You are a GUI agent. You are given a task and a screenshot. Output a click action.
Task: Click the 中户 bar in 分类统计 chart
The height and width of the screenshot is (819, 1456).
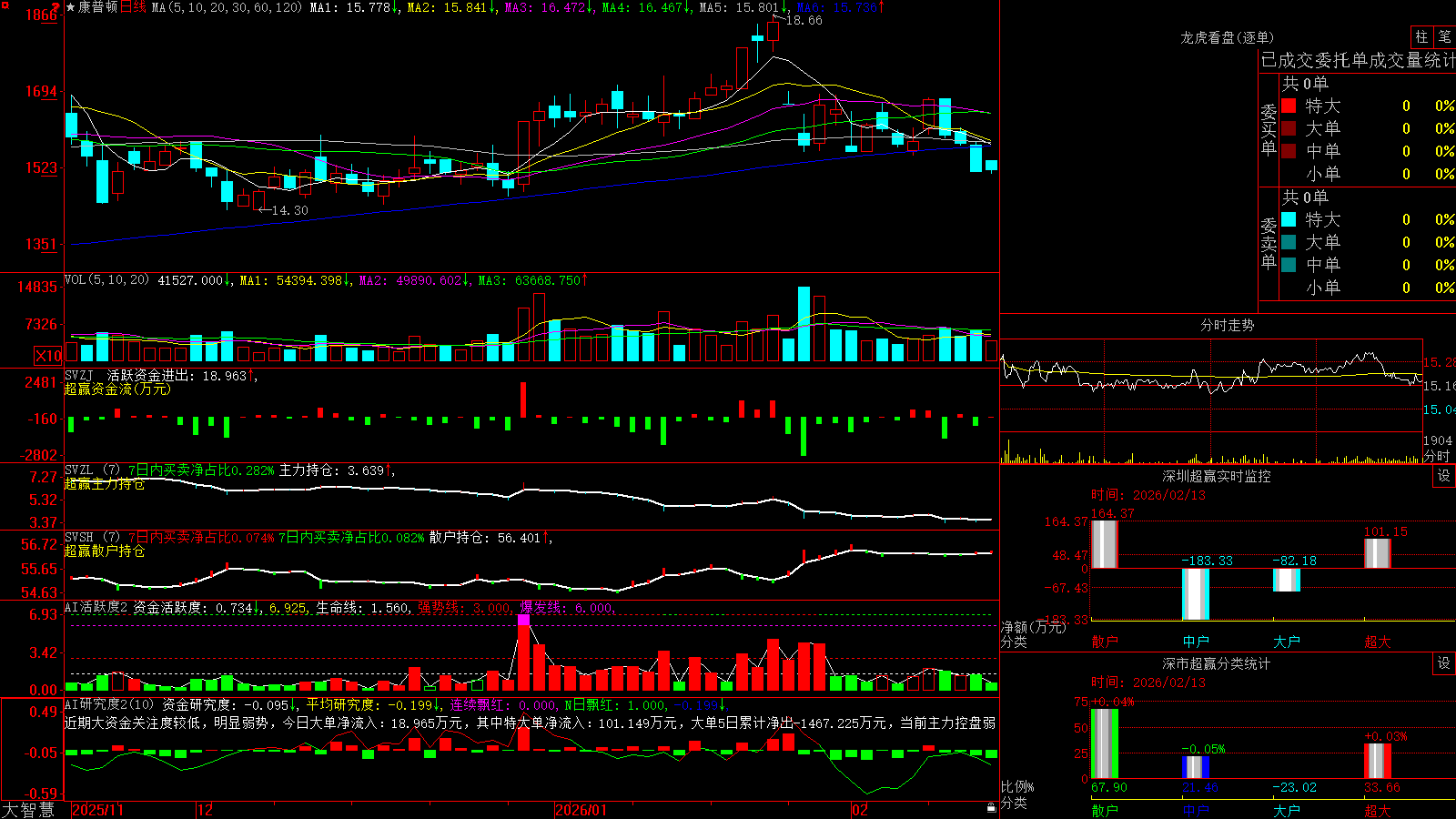1196,767
